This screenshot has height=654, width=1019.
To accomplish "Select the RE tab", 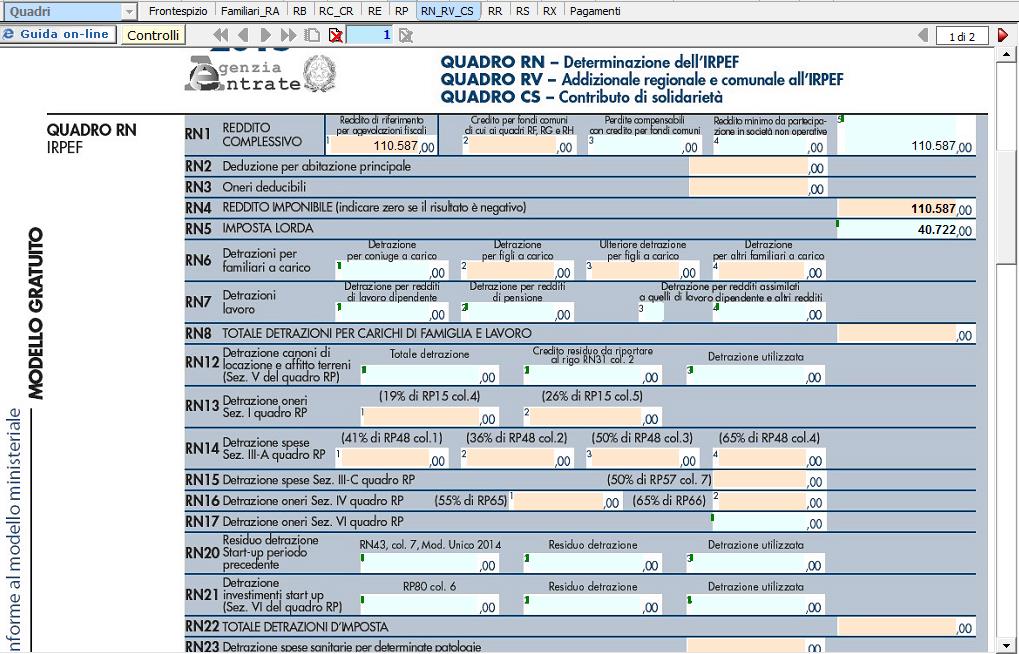I will pyautogui.click(x=374, y=11).
